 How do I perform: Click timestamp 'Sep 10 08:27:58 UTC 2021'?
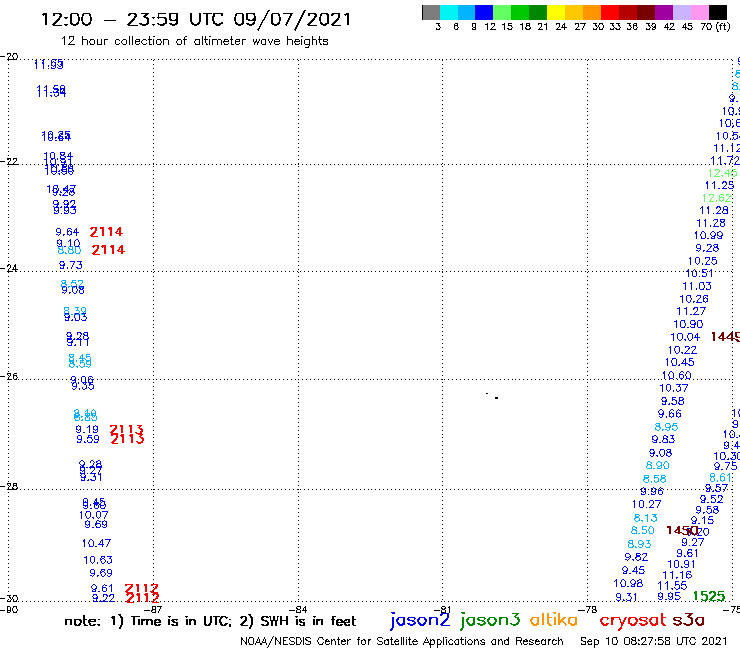tap(654, 641)
